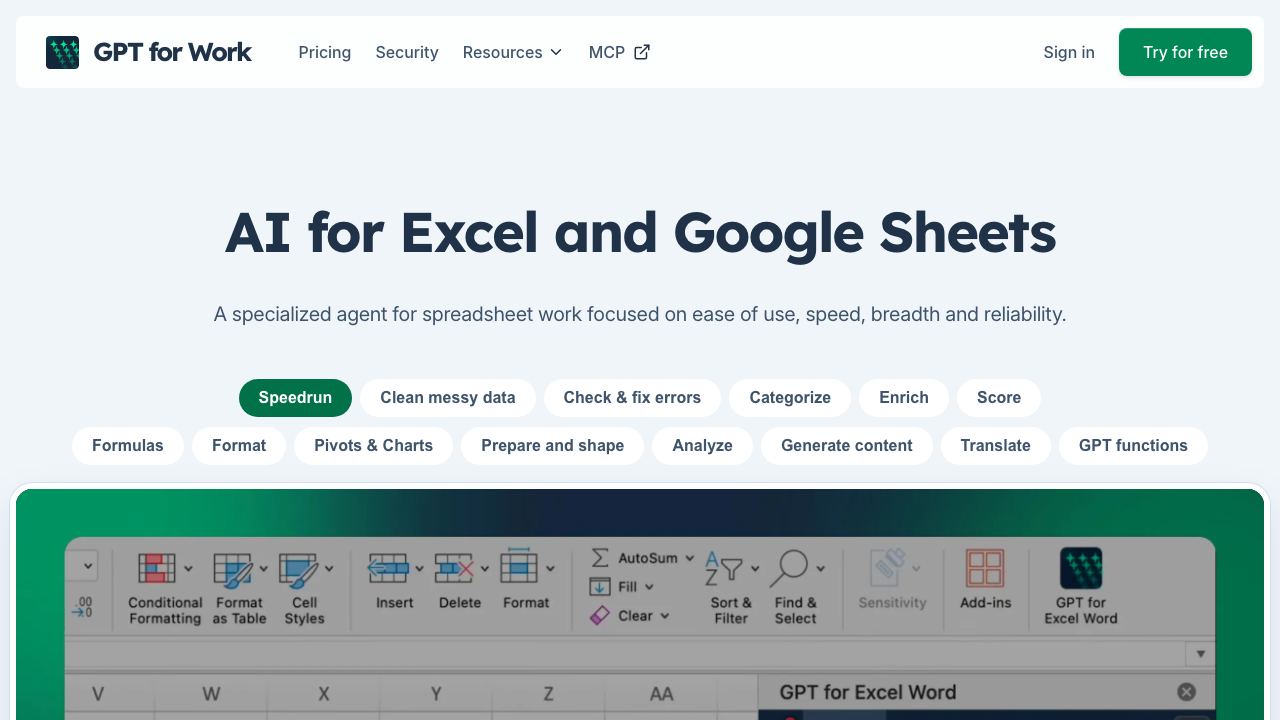
Task: Open the Conditional Formatting dropdown arrow
Action: point(188,569)
